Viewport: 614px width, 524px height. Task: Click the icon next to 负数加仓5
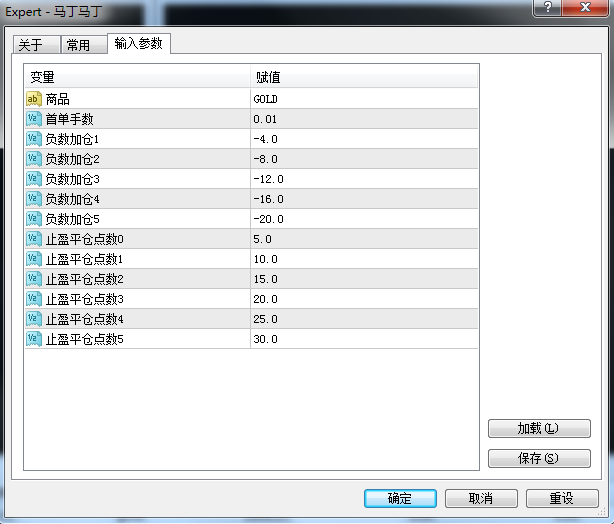(x=34, y=219)
